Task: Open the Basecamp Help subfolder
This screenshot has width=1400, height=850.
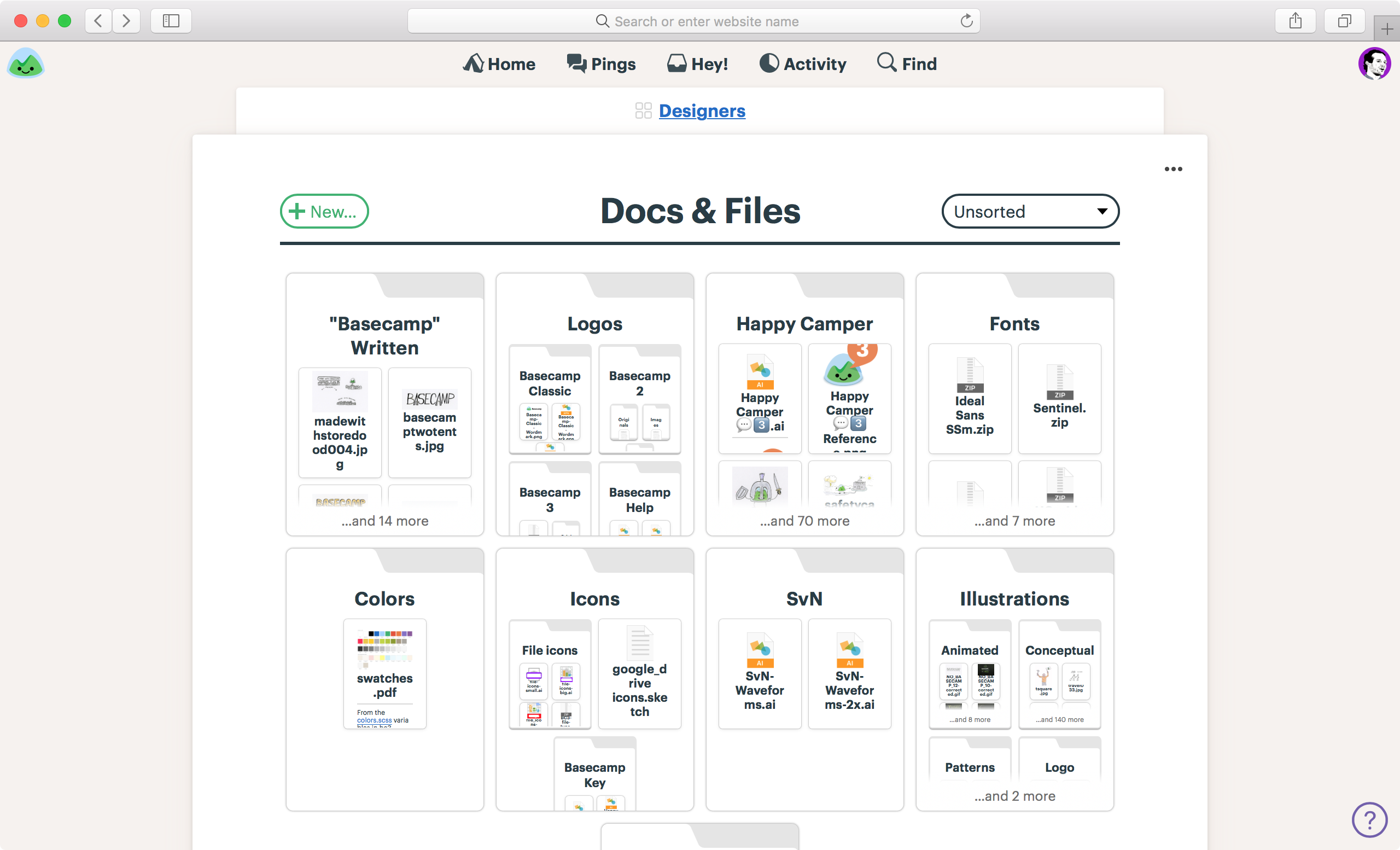Action: point(640,499)
